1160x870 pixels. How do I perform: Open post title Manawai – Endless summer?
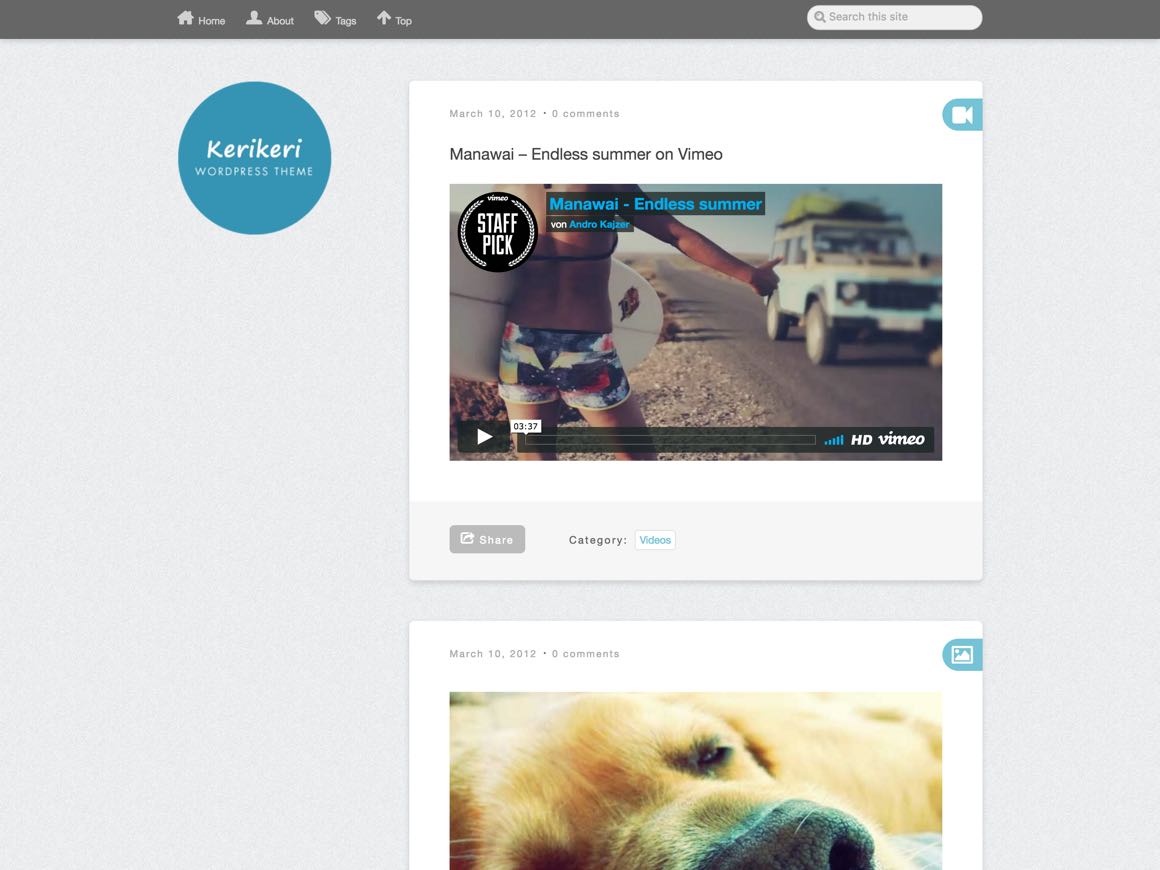[x=585, y=154]
